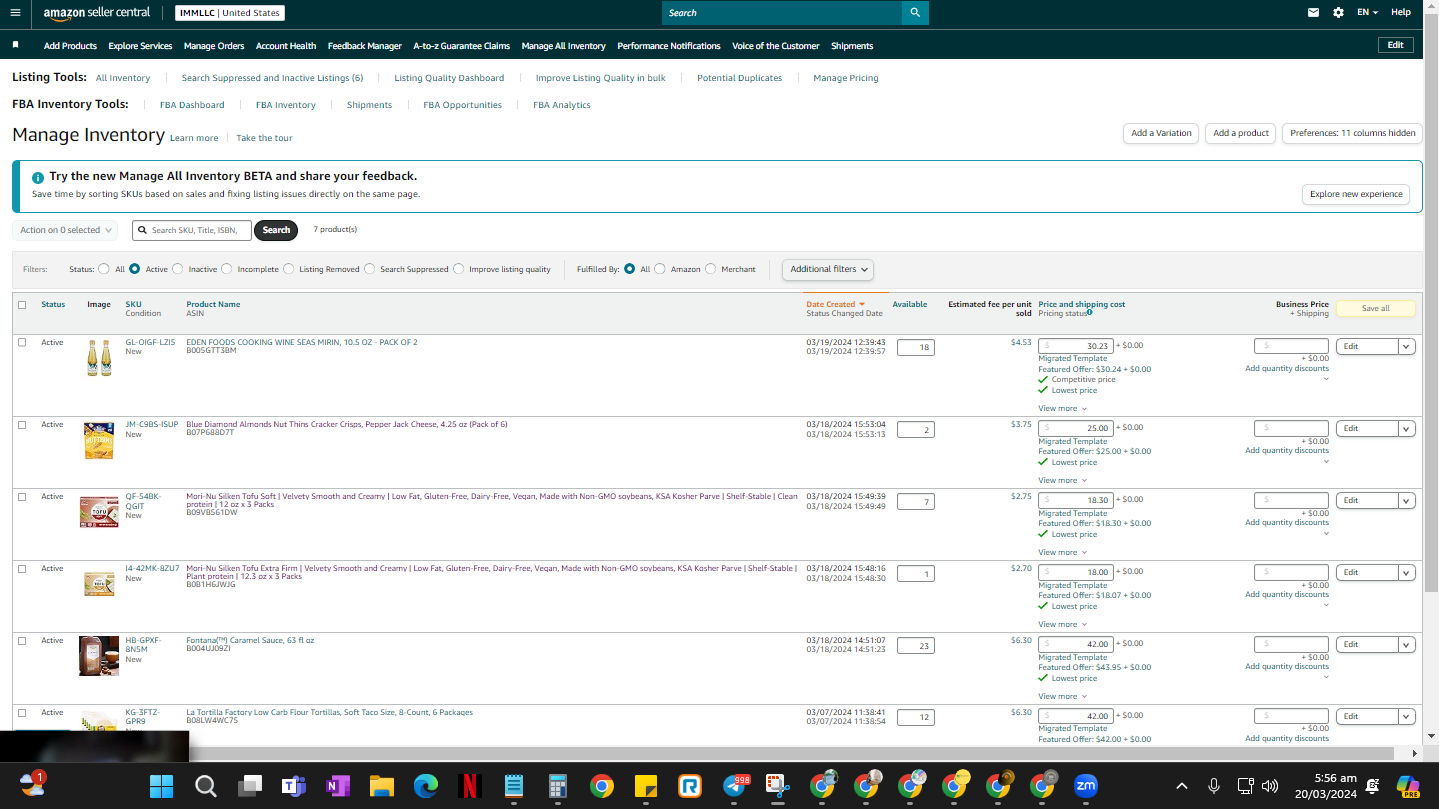Screen dimensions: 1439x809
Task: Open the Manage Orders menu
Action: click(x=214, y=46)
